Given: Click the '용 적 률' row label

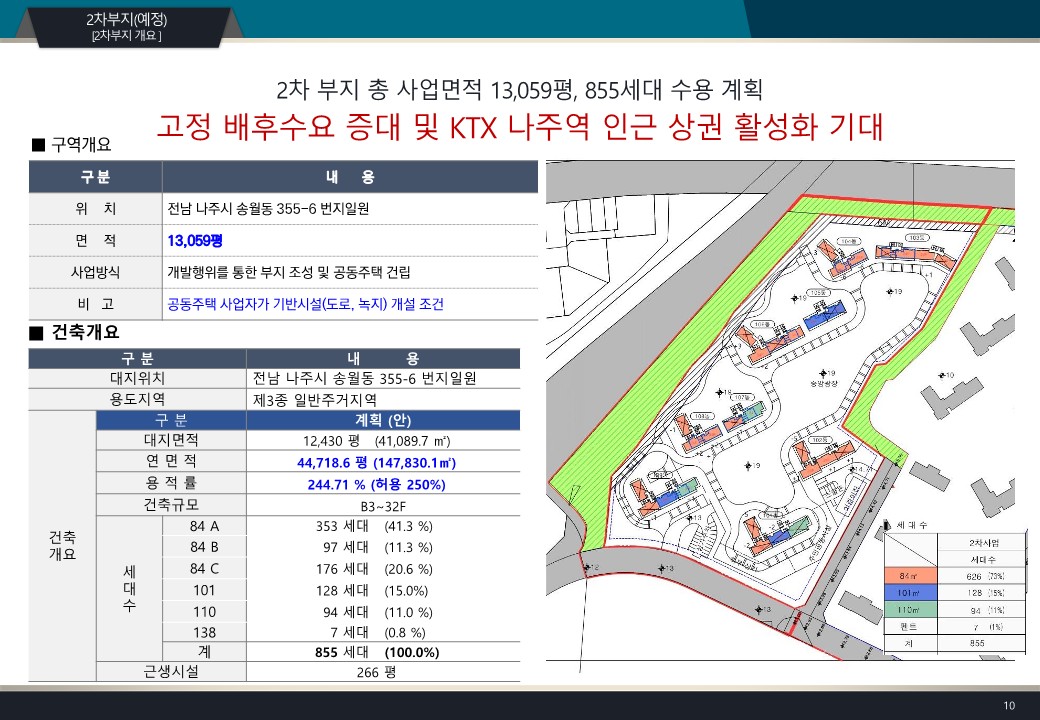Looking at the screenshot, I should coord(171,483).
